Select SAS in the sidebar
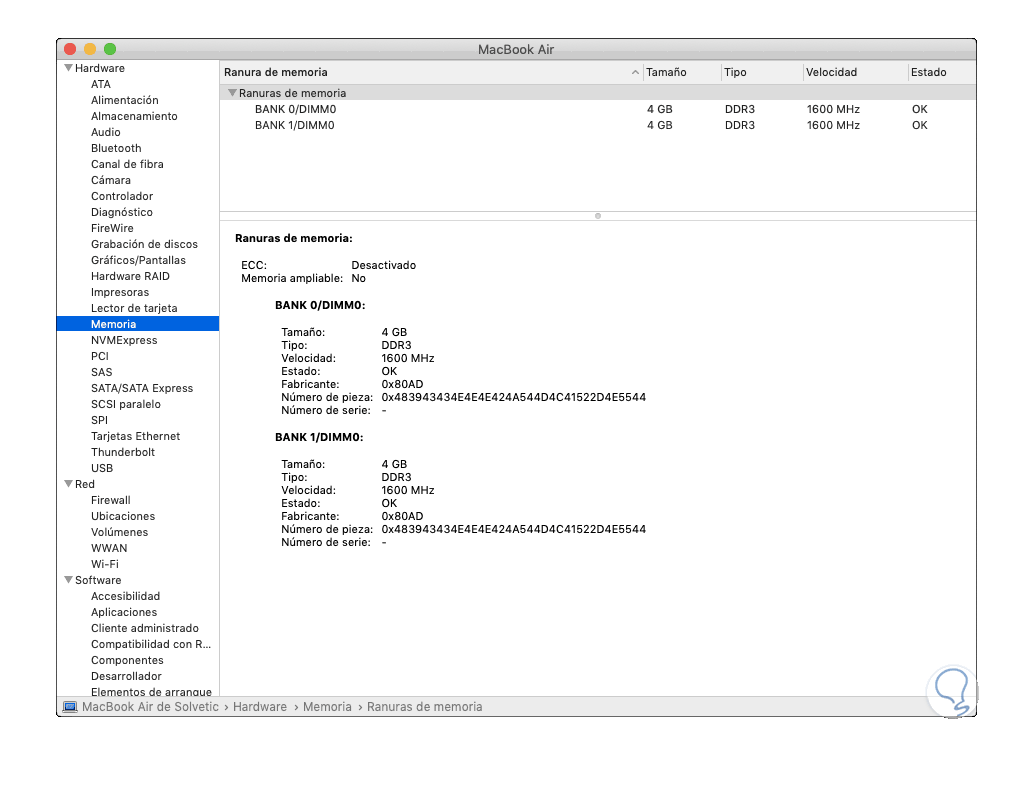1033x791 pixels. (101, 372)
